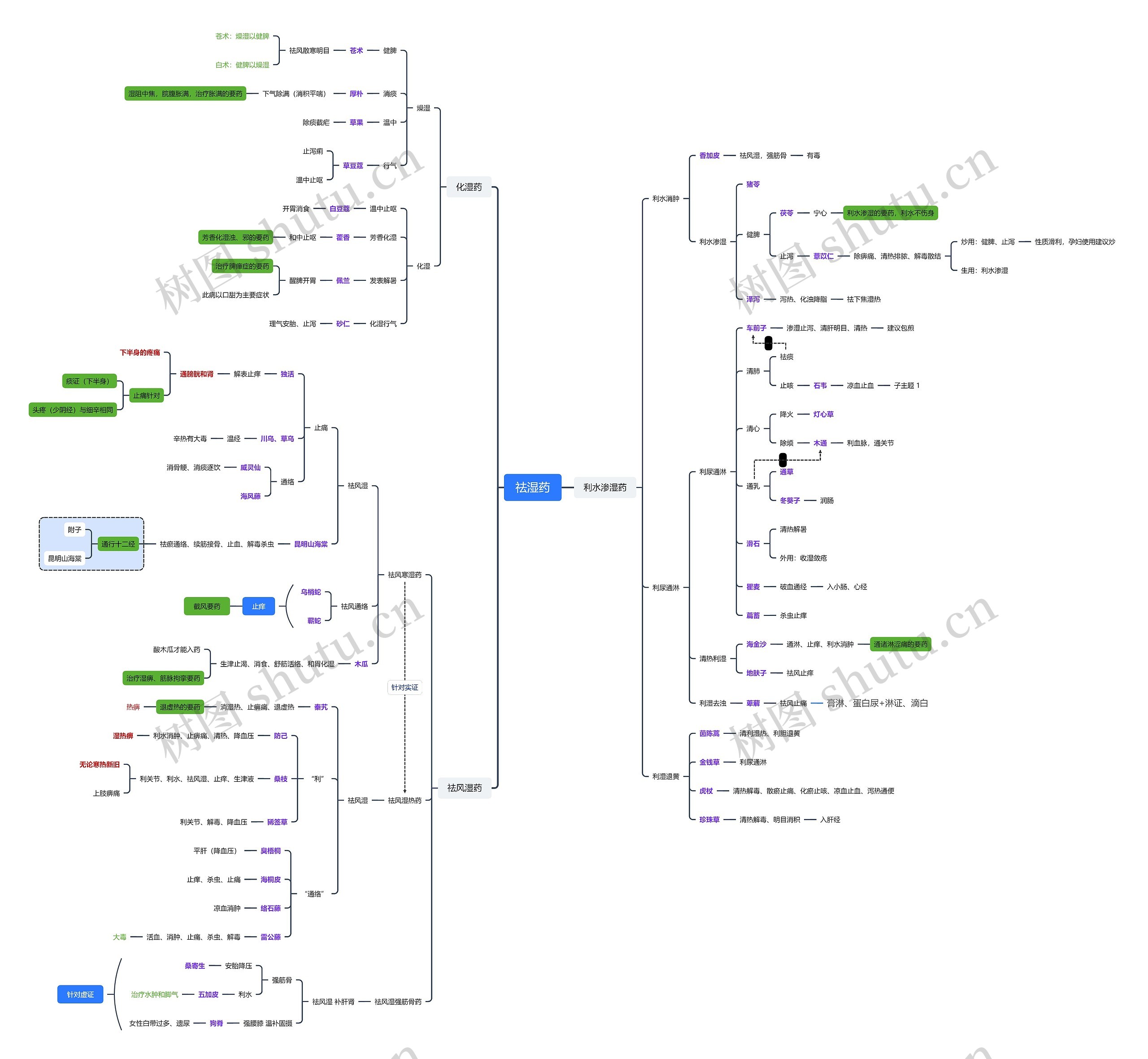The image size is (1148, 1059).
Task: Select the green 止痛针对 tag
Action: [147, 396]
